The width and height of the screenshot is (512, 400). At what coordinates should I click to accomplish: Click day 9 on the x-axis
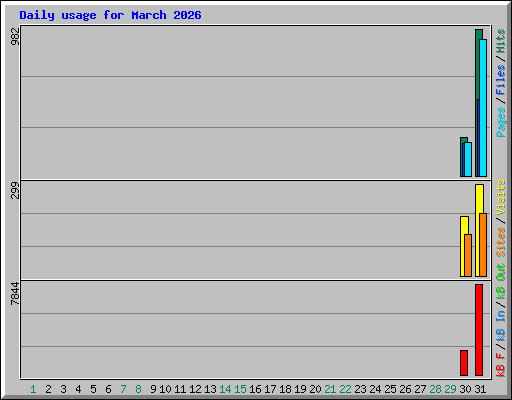coord(153,389)
